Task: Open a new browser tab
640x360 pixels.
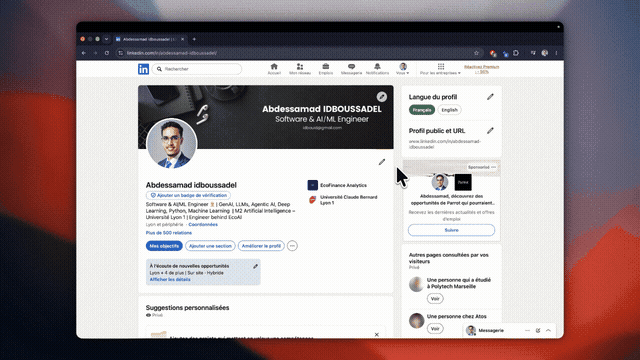Action: [x=194, y=39]
